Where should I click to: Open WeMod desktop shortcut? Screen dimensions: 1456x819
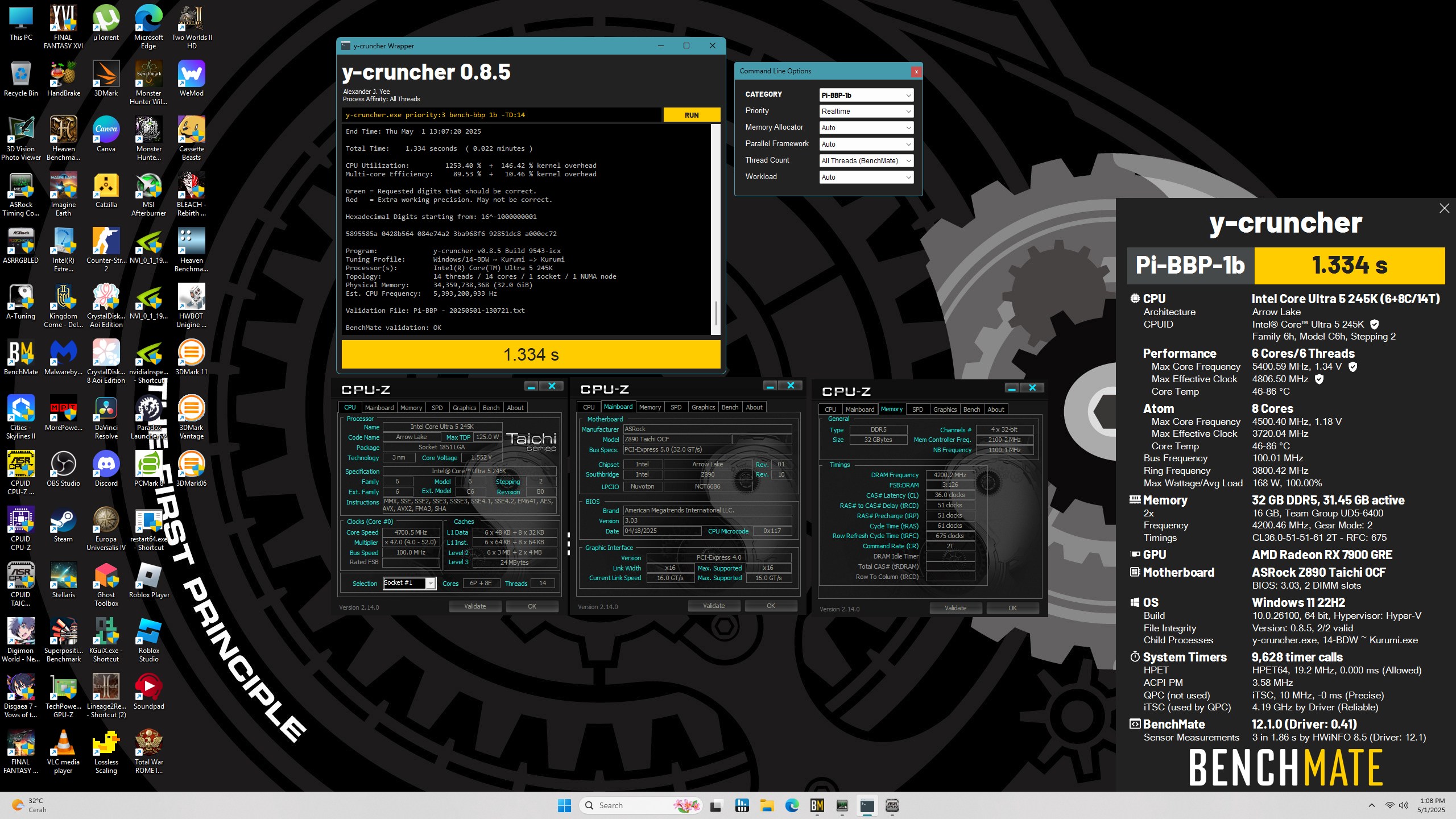click(x=192, y=79)
